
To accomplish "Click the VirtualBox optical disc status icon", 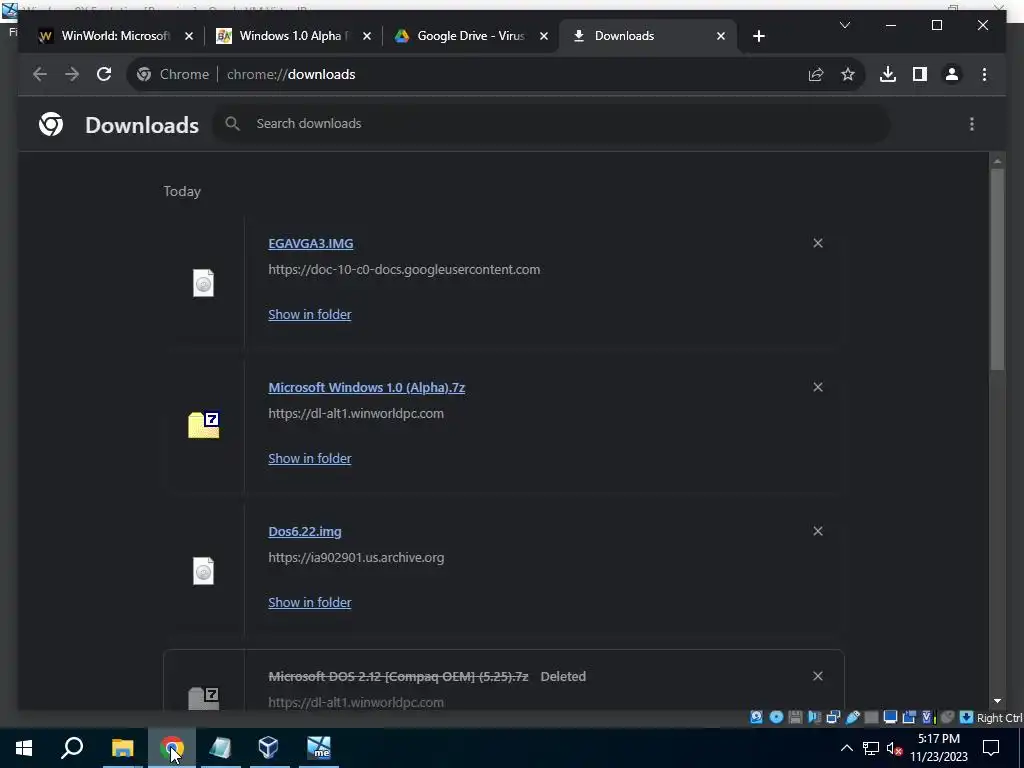I will 776,717.
